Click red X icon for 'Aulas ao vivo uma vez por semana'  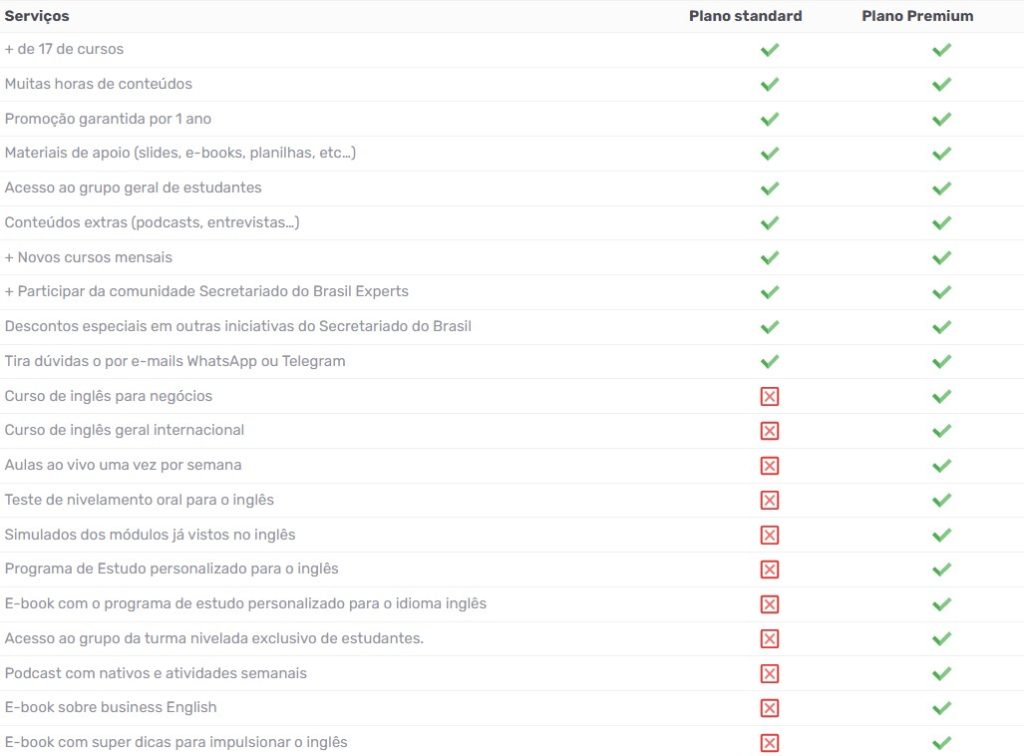coord(769,465)
